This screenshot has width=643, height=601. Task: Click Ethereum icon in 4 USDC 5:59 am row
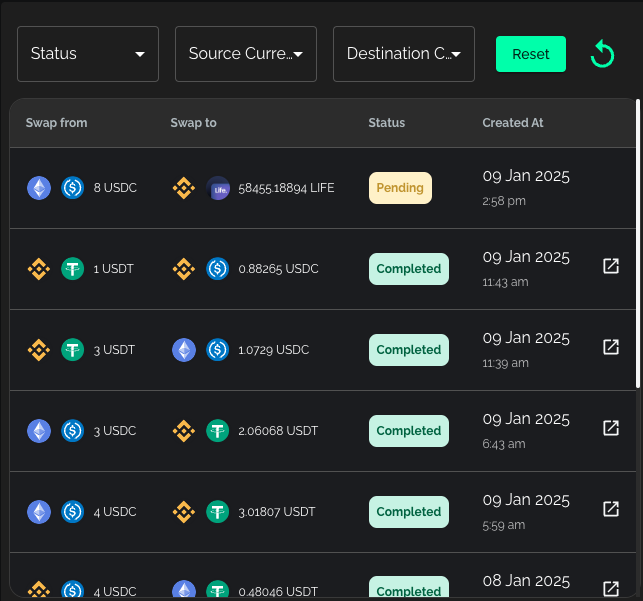39,512
